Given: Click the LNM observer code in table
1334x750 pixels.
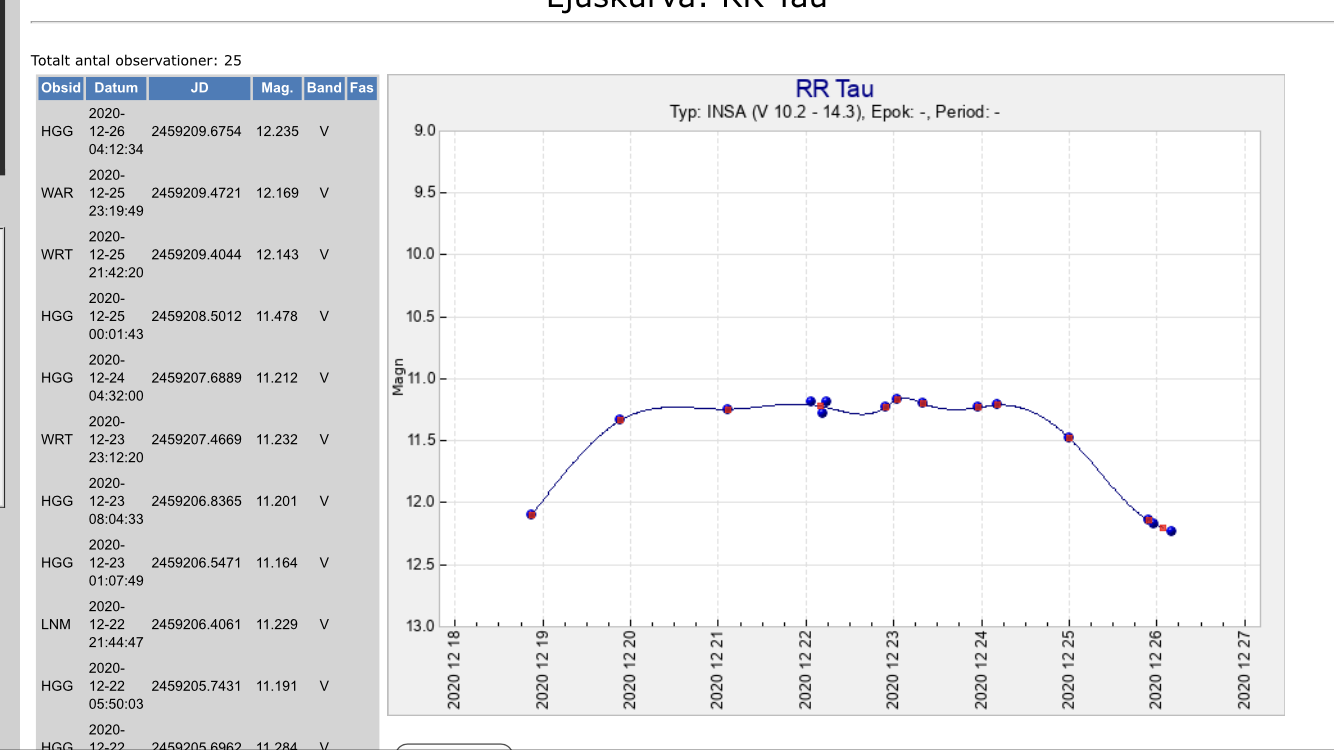Looking at the screenshot, I should (x=57, y=624).
